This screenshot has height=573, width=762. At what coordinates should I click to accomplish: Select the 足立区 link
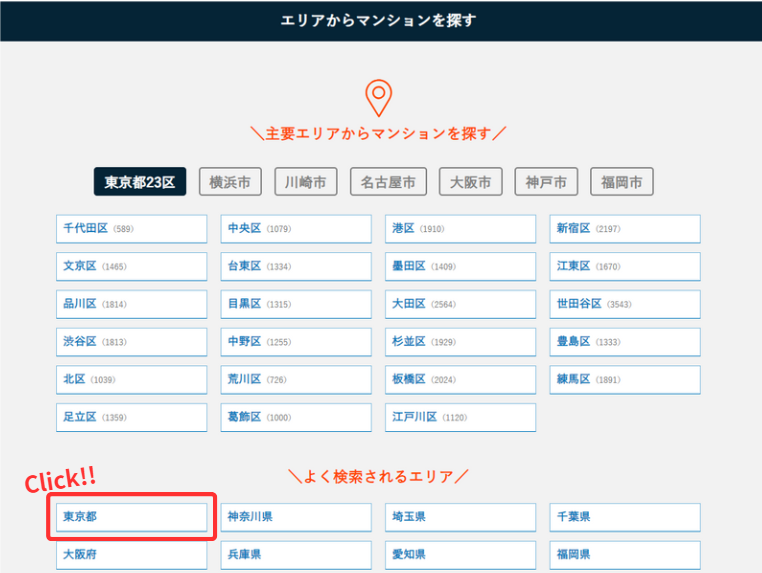point(132,417)
